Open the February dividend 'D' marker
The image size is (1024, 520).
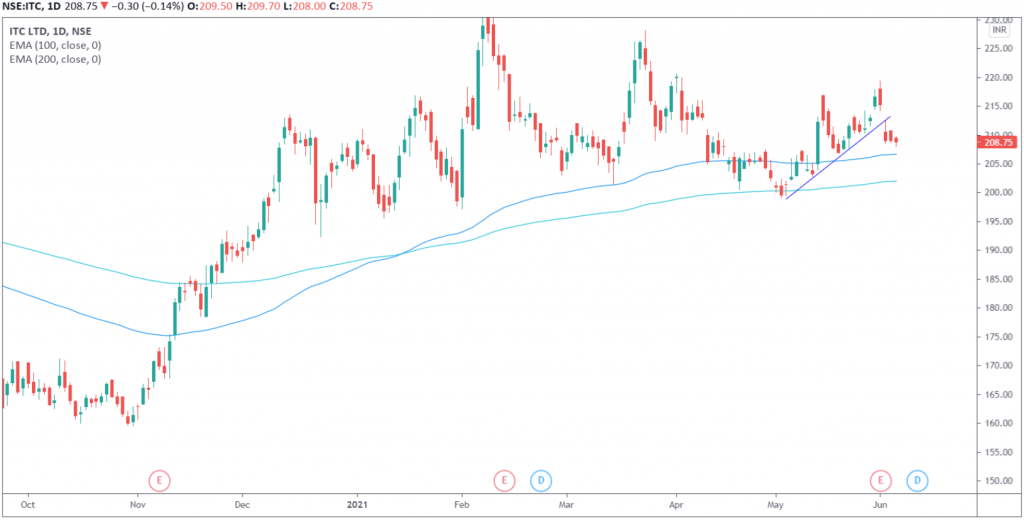[541, 481]
